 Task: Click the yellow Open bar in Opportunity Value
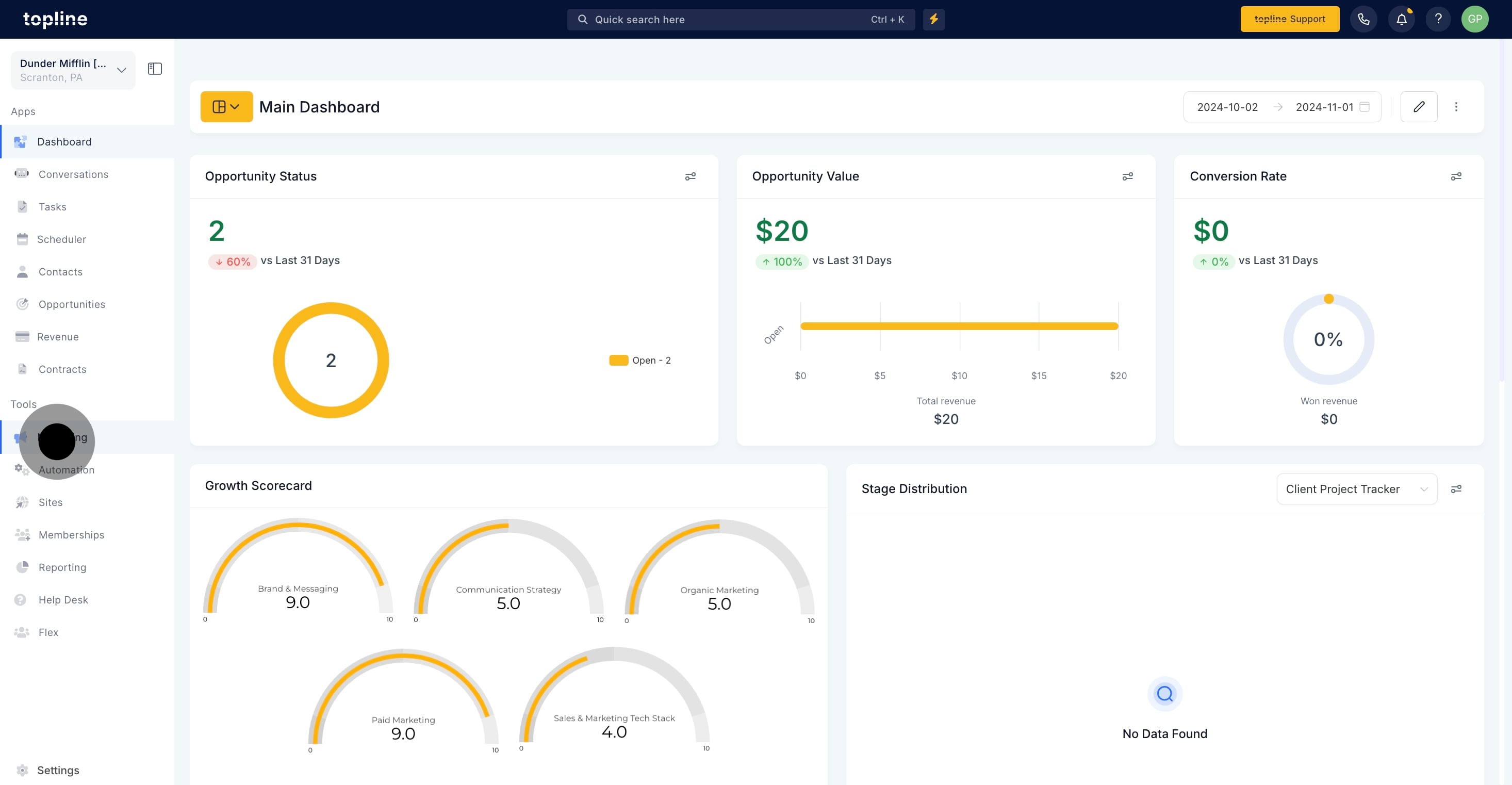tap(959, 326)
